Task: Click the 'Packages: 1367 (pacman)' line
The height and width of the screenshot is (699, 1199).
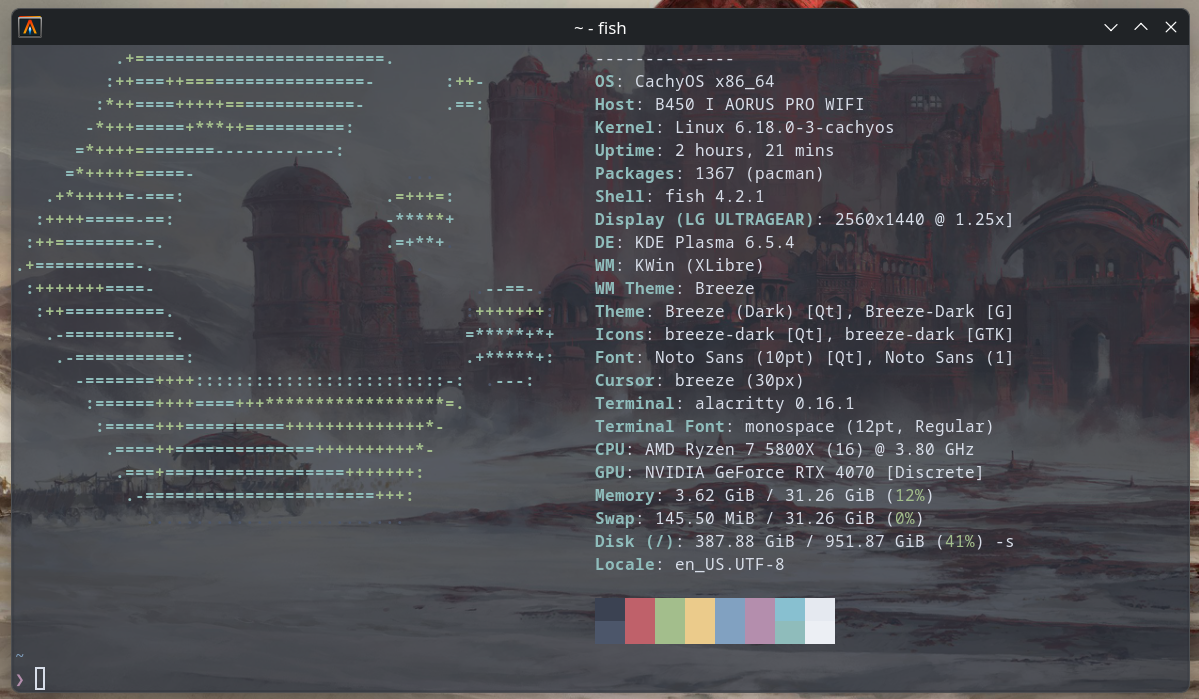Action: click(709, 174)
